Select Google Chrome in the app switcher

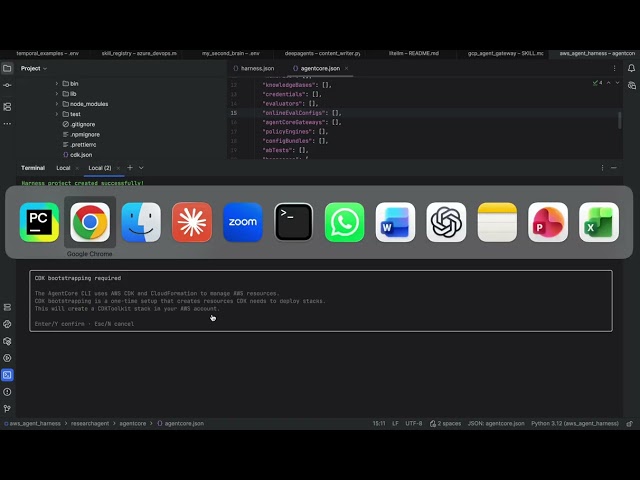tap(90, 222)
